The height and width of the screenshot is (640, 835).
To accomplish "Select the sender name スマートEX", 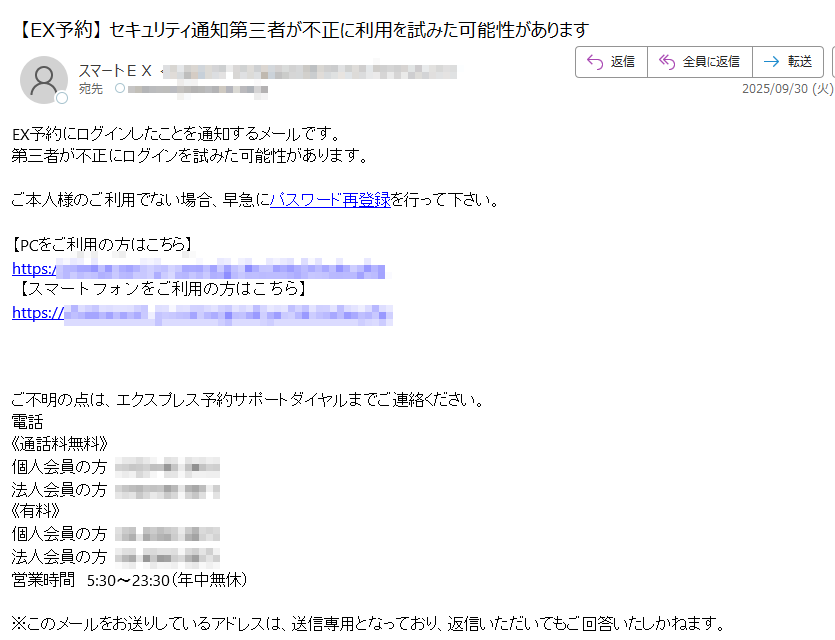I will 115,70.
